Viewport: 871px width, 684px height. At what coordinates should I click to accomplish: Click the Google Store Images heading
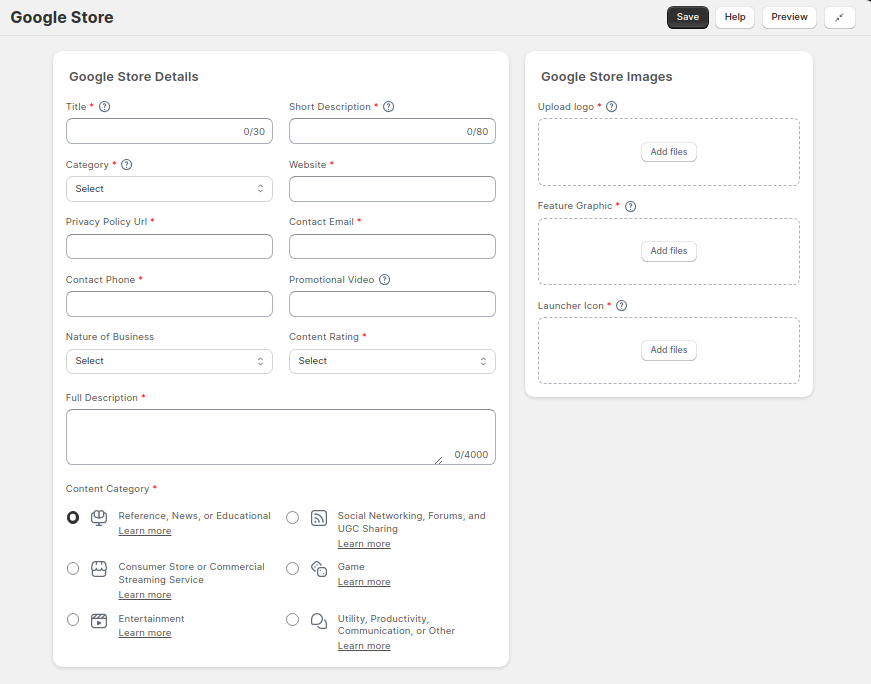(x=607, y=77)
